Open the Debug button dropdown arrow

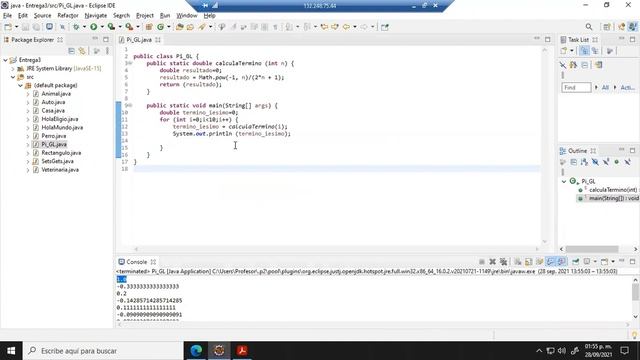(84, 27)
